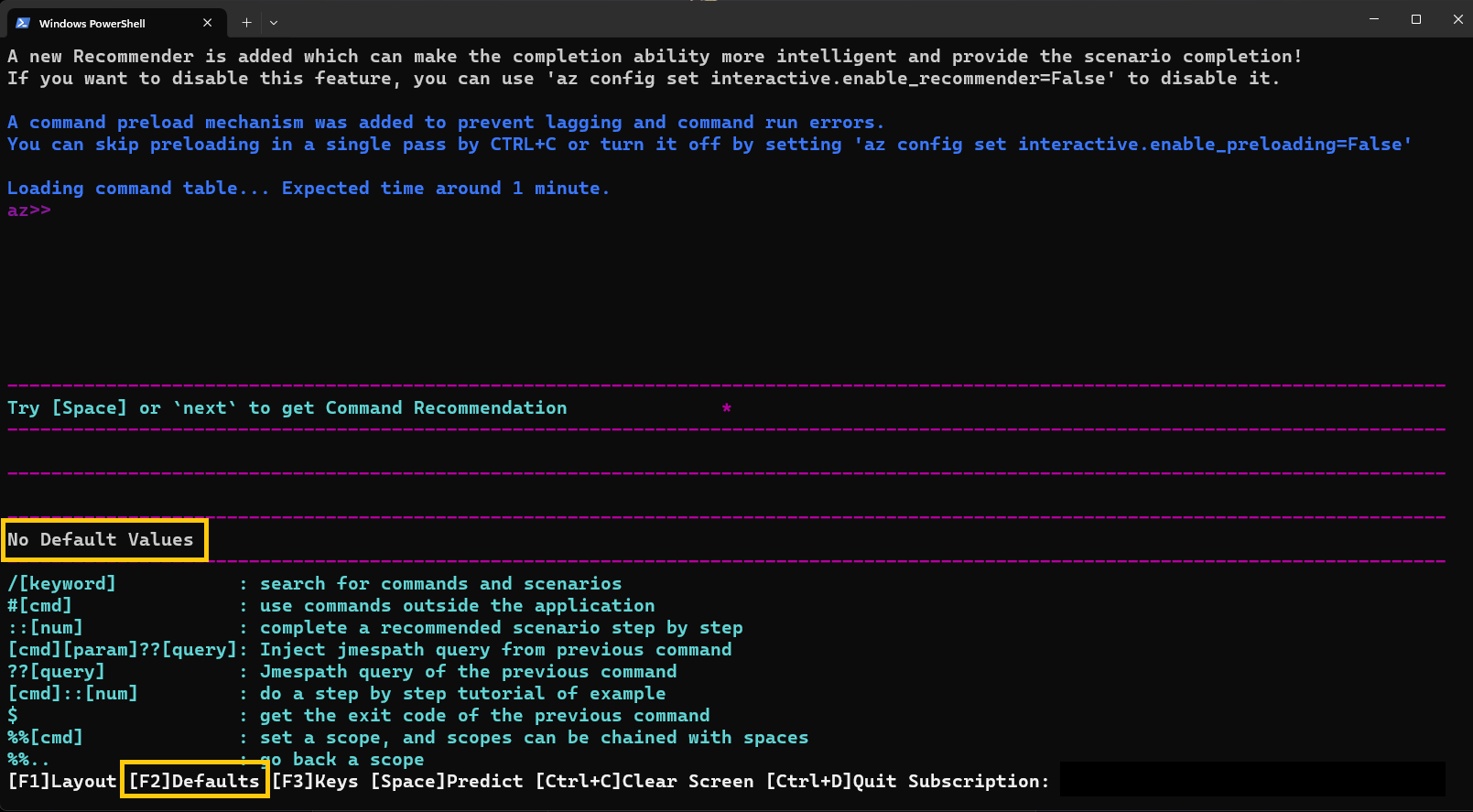Click the No Default Values label
The width and height of the screenshot is (1473, 812).
tap(101, 539)
